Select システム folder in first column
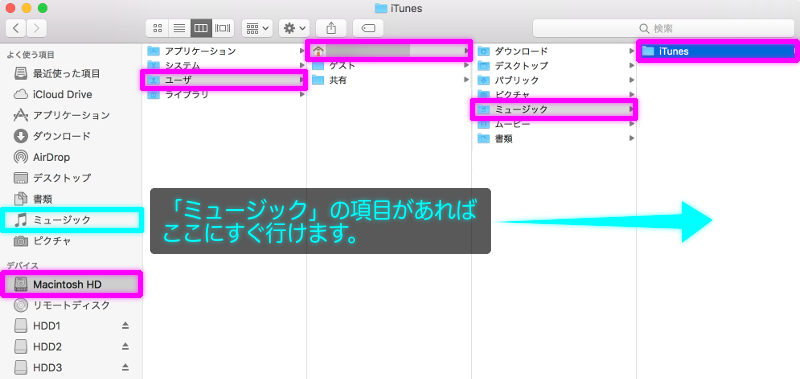This screenshot has height=379, width=800. (224, 65)
